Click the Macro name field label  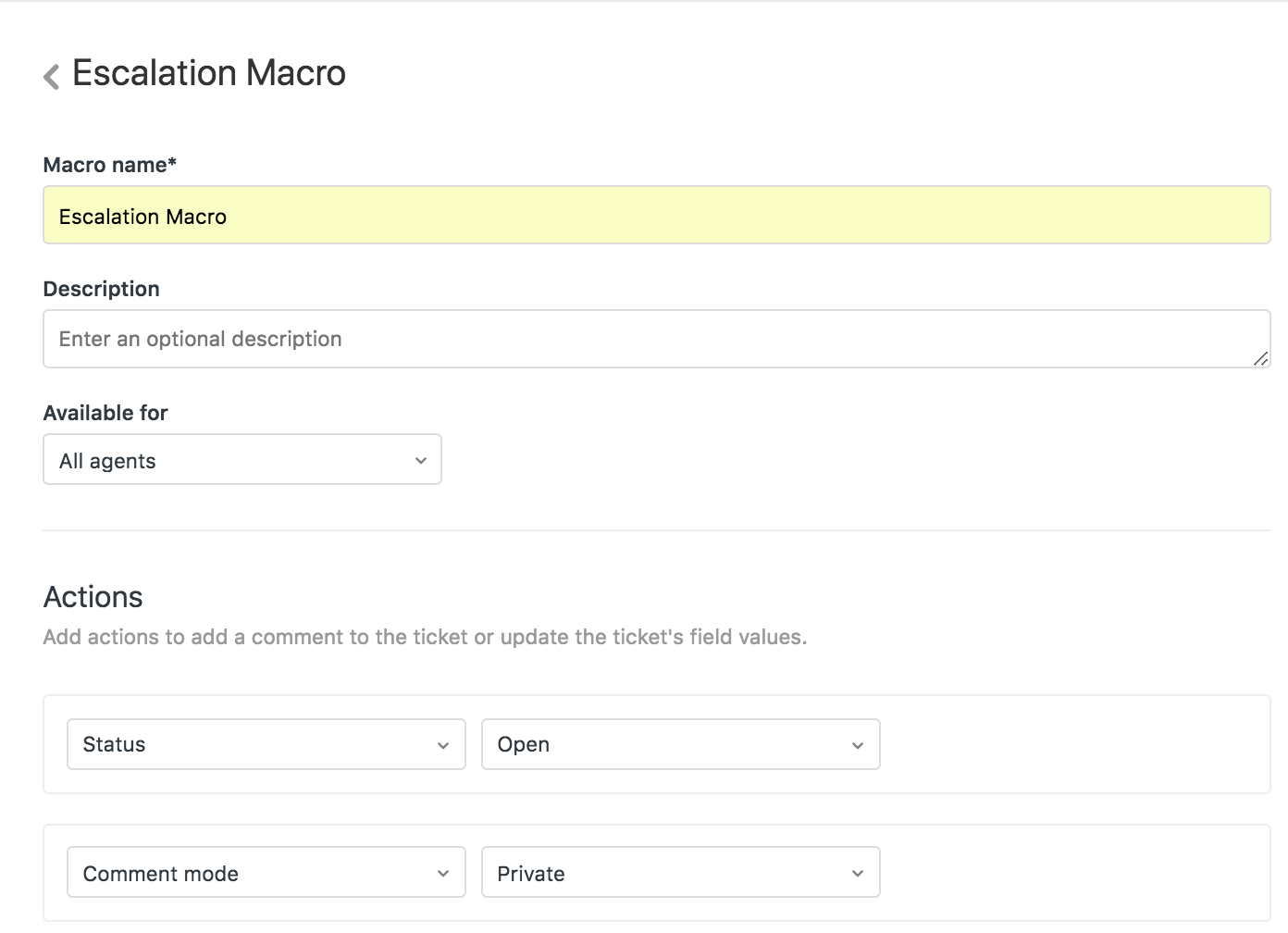(109, 165)
